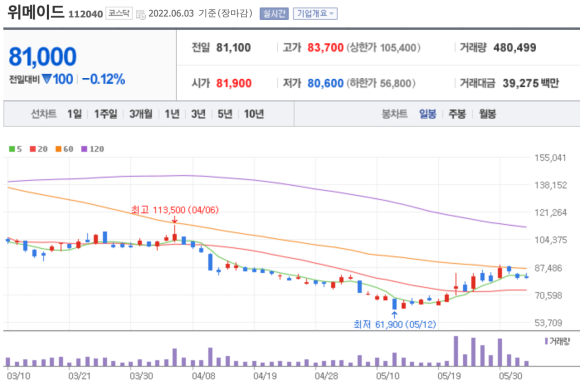Click the down-triangle change indicator 100
580x390 pixels.
coord(57,79)
